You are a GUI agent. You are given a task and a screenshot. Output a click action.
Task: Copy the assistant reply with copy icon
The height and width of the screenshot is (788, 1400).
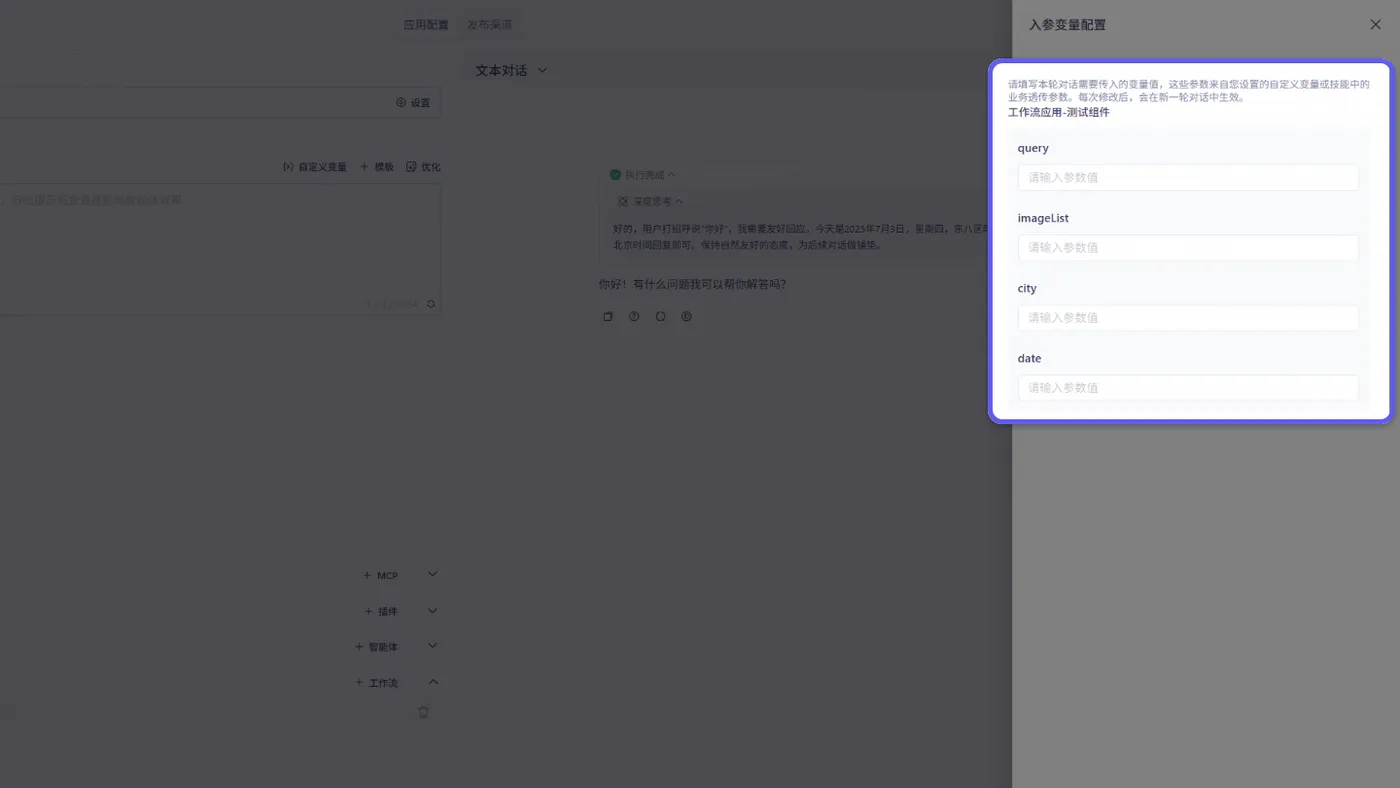608,316
